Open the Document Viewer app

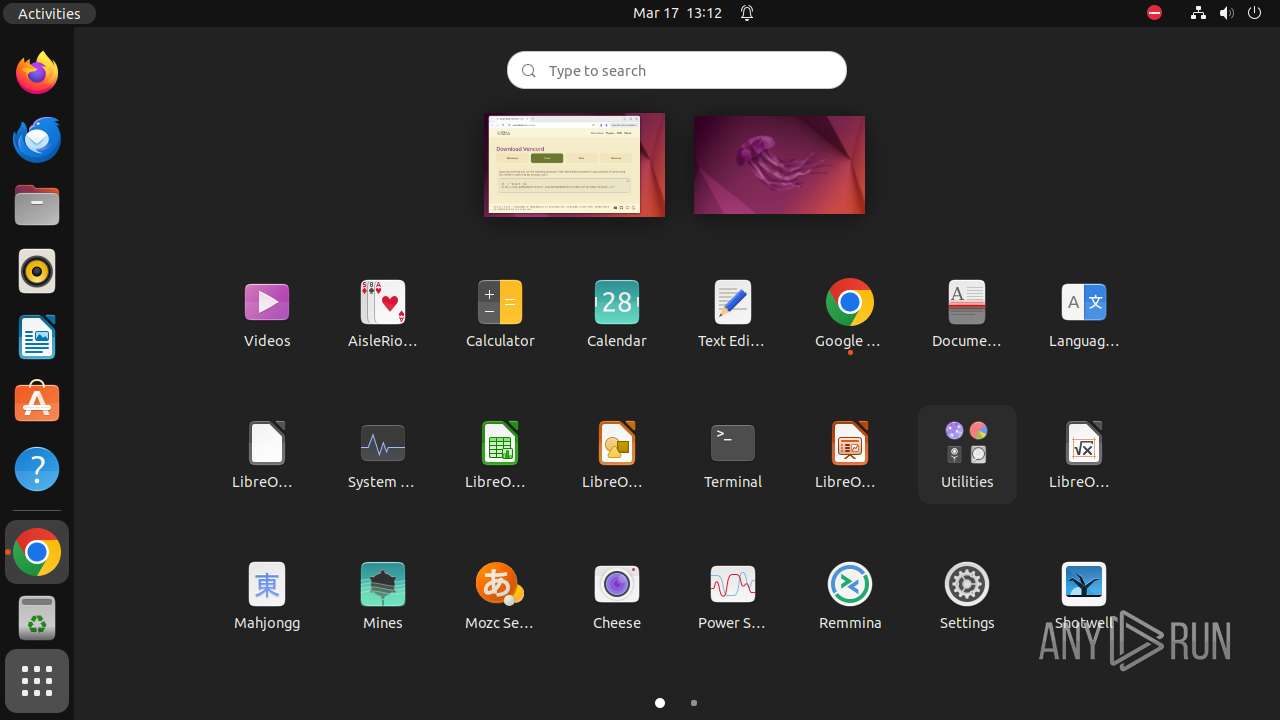(x=967, y=314)
